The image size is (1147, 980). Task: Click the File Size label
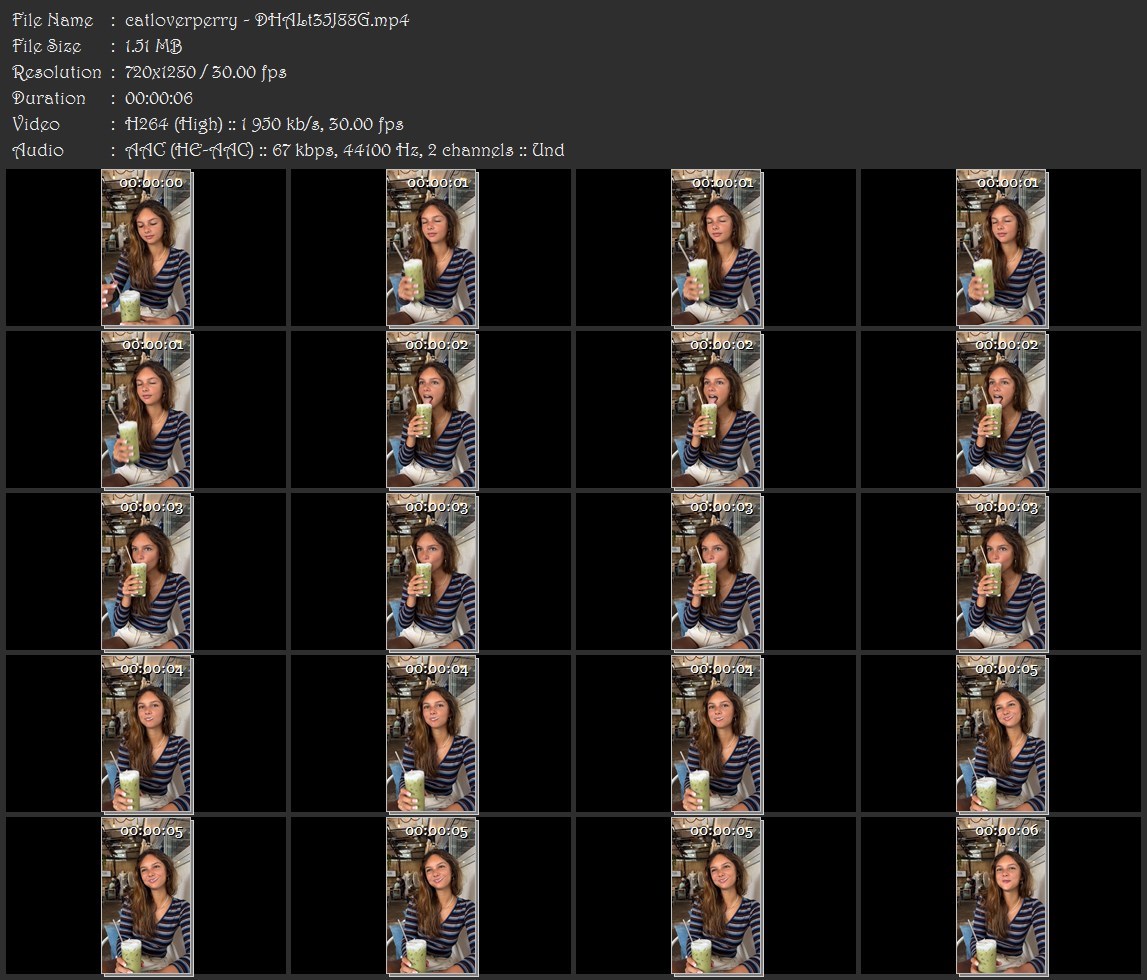[x=47, y=46]
